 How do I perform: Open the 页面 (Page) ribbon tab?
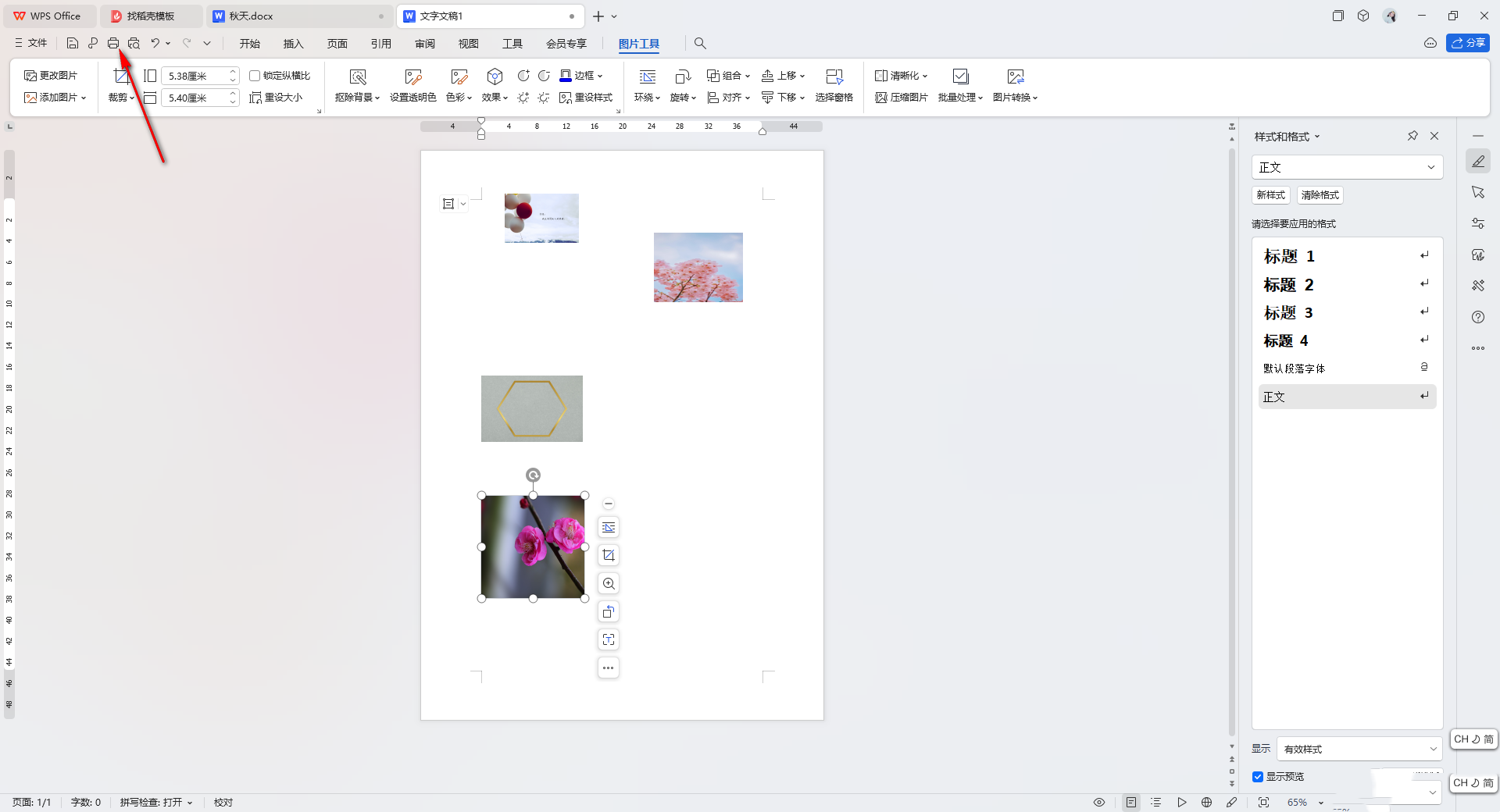[337, 44]
